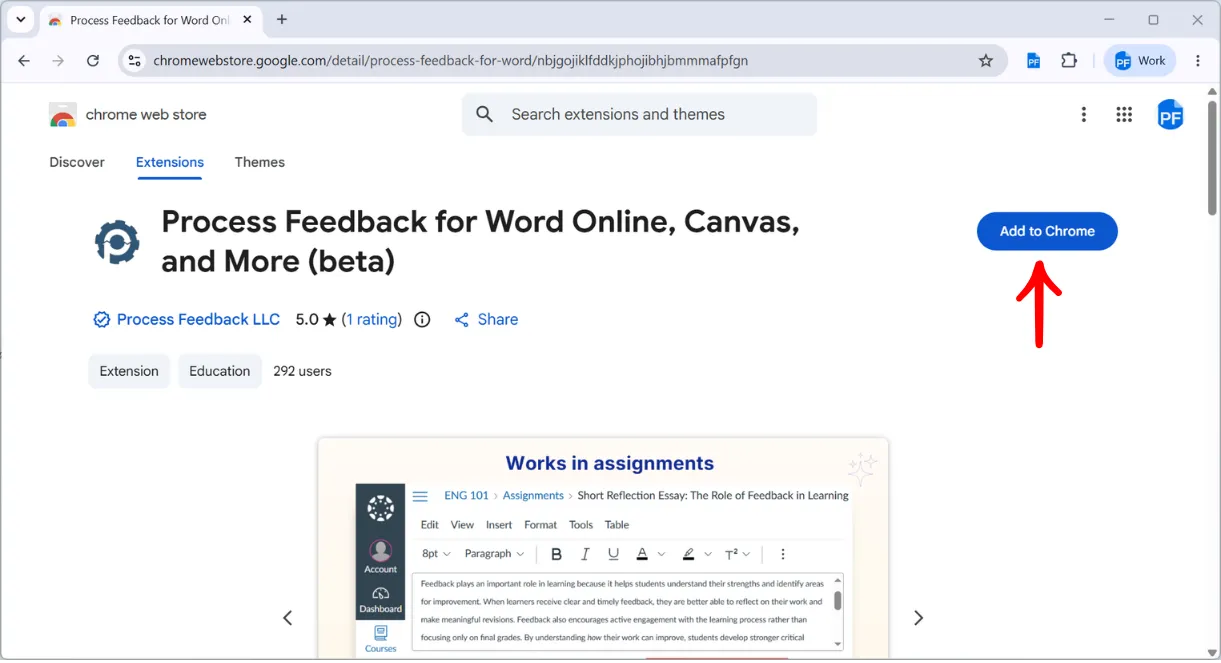Show the next screenshot in the carousel

pos(918,618)
